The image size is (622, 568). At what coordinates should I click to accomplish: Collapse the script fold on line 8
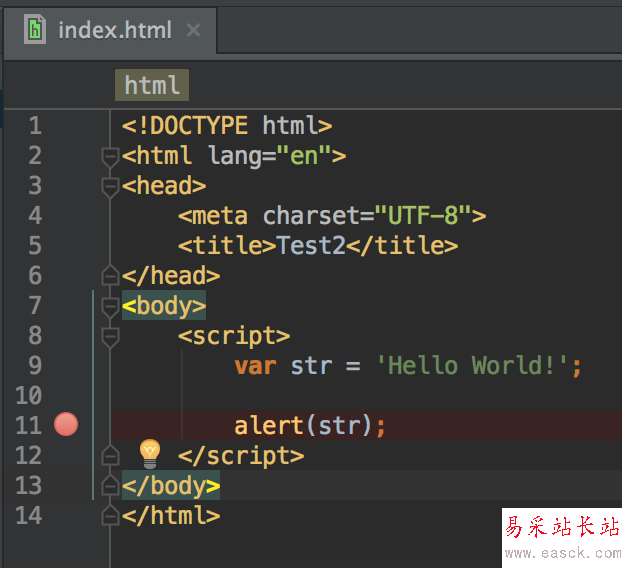coord(110,336)
